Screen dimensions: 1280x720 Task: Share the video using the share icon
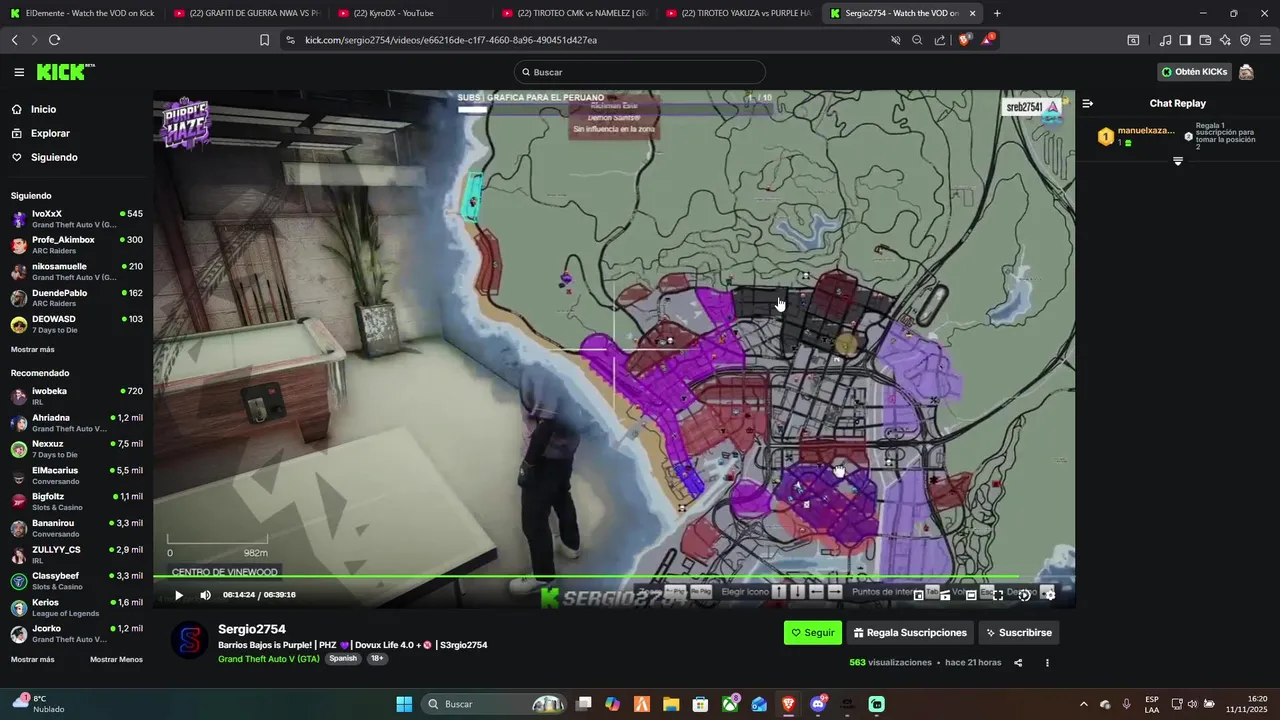[x=1018, y=663]
